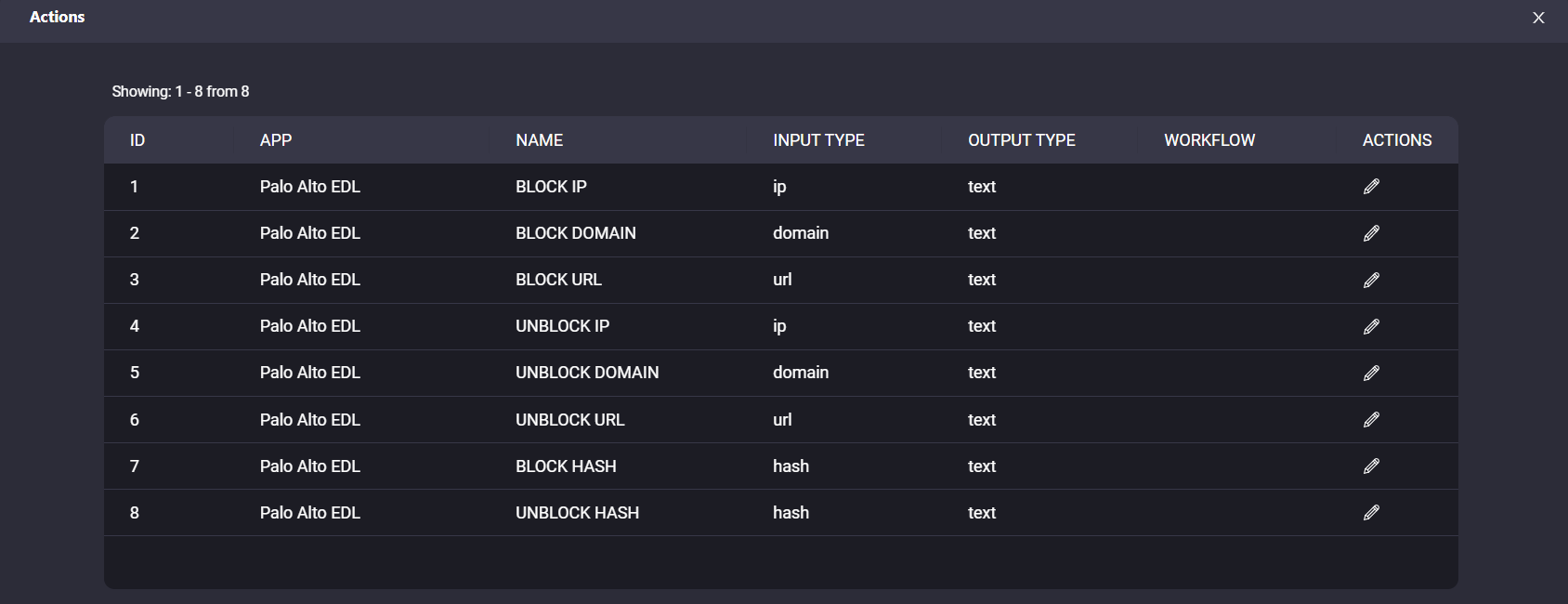Screen dimensions: 1568x604
Task: Click Palo Alto EDL in BLOCK DOMAIN row
Action: click(x=310, y=233)
